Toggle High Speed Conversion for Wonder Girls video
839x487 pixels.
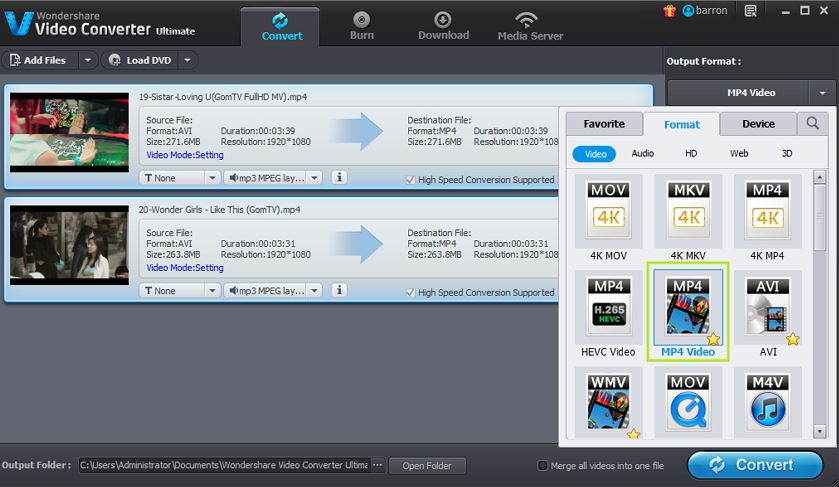[410, 293]
